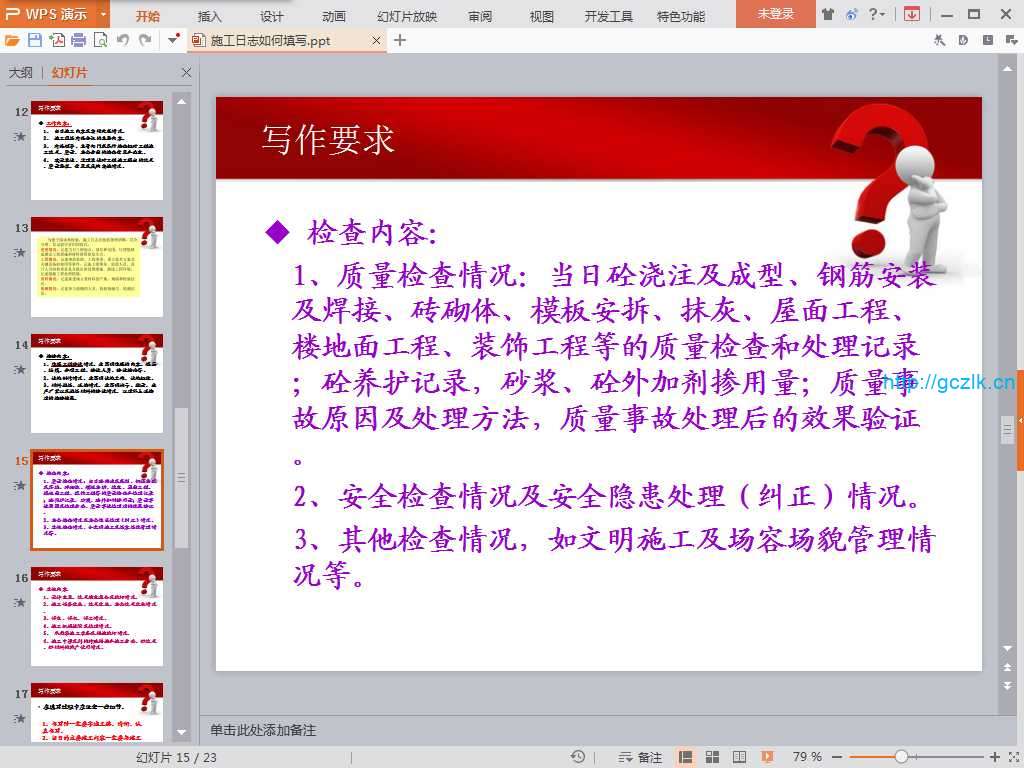
Task: Open the WPS 演示 application menu dropdown
Action: (104, 14)
